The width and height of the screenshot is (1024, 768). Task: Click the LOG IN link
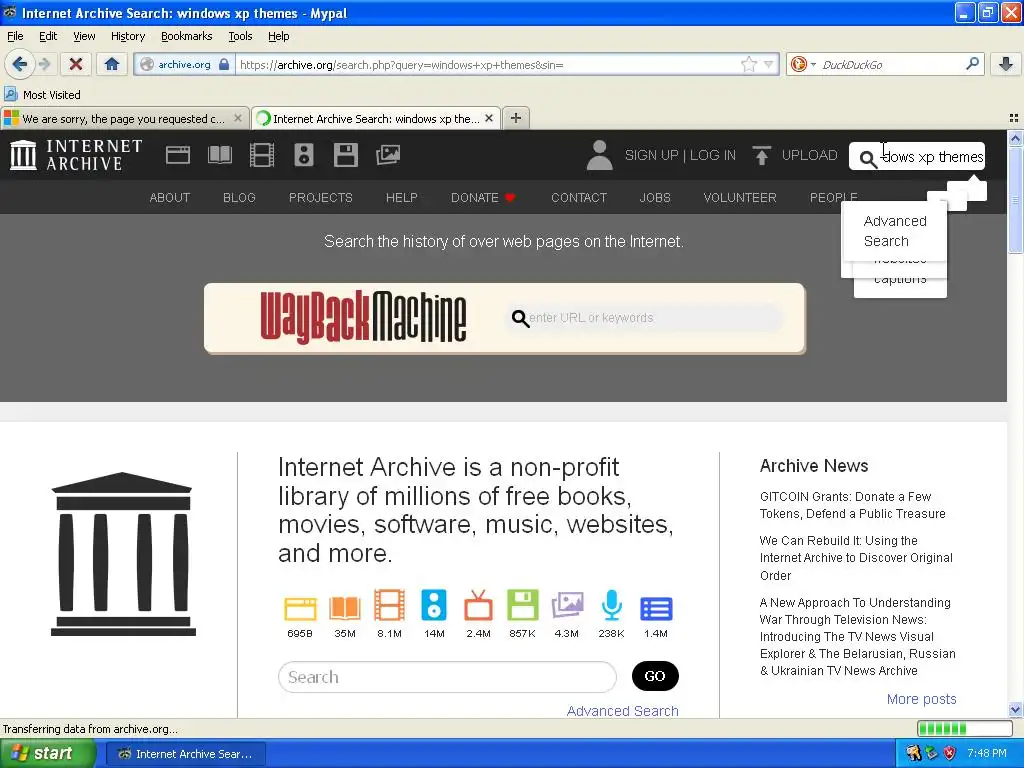(x=712, y=155)
